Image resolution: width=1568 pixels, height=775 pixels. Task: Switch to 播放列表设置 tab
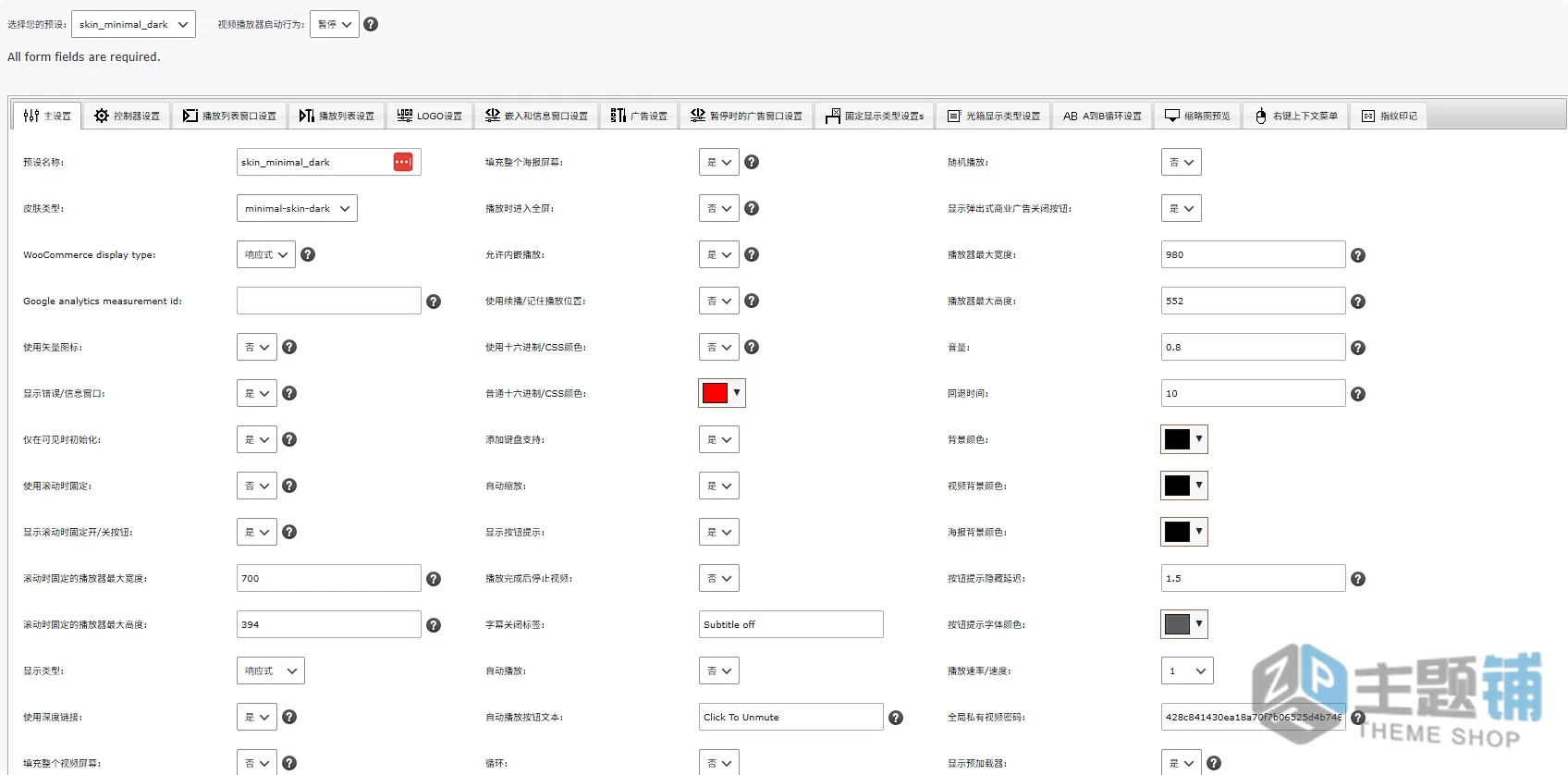click(x=337, y=116)
